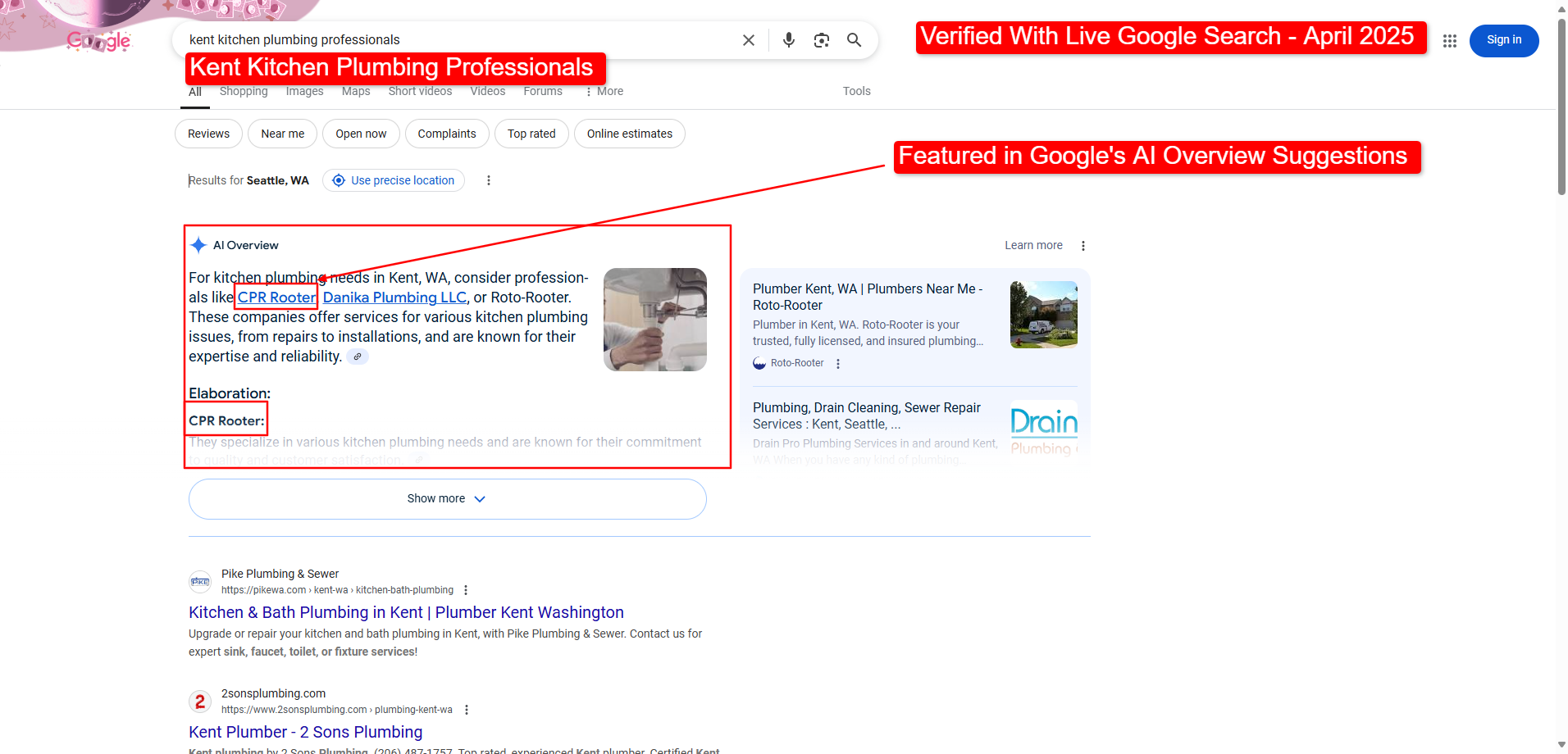The image size is (1568, 754).
Task: Click the AI Overview sparkle icon
Action: point(198,245)
